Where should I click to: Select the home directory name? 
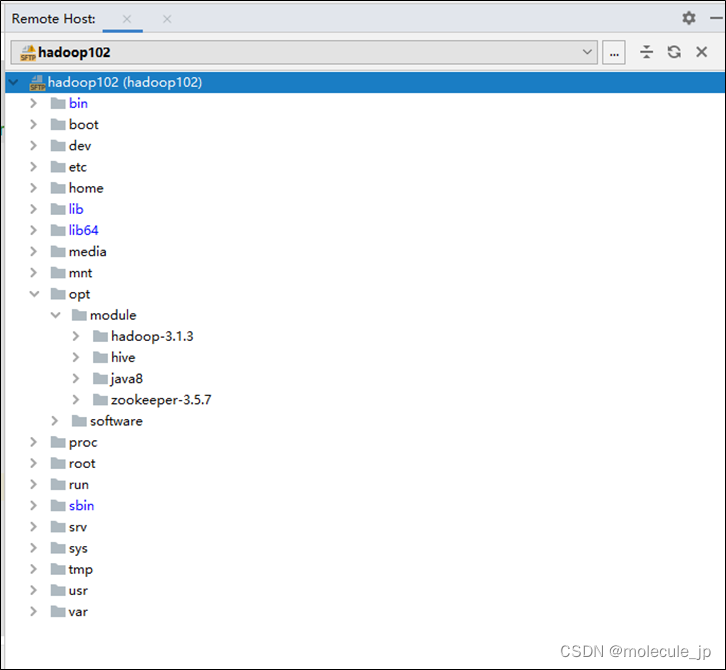coord(86,188)
